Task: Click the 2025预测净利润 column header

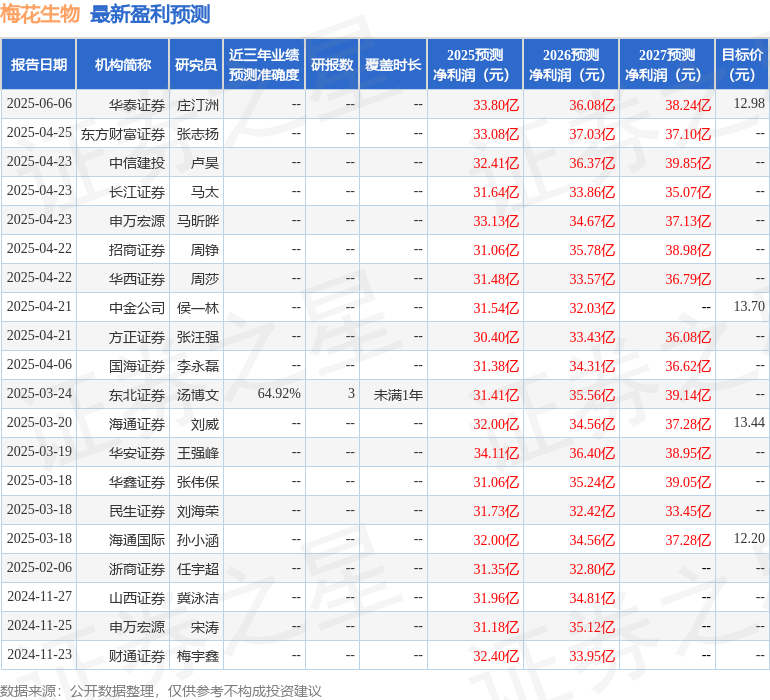Action: click(475, 65)
